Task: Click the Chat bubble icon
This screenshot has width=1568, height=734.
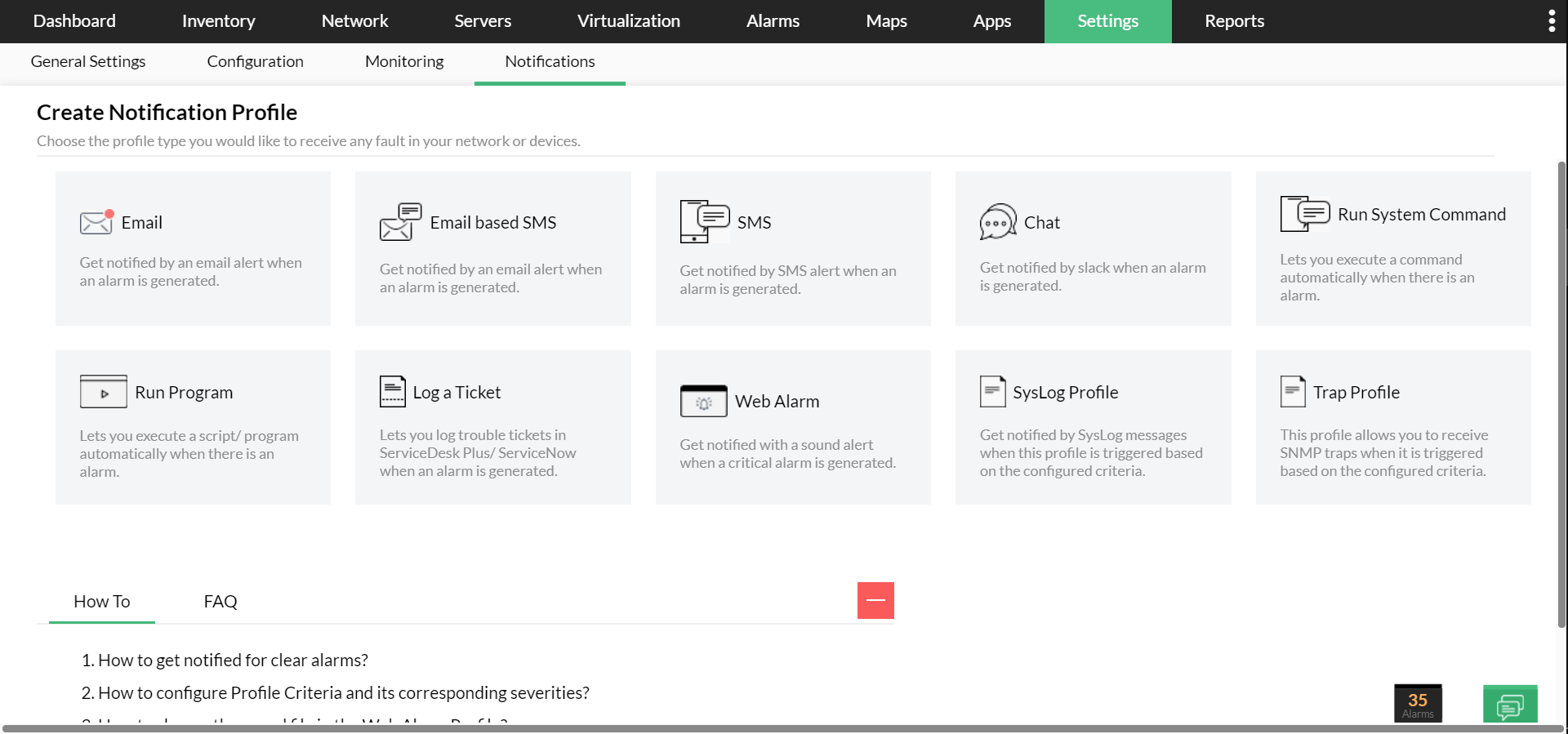Action: (x=998, y=222)
